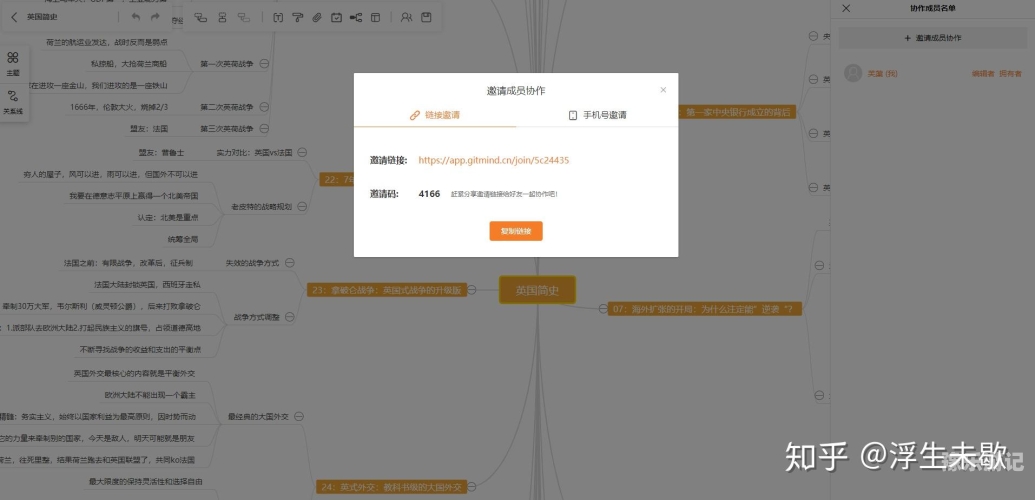Select node 法国大陆封锁英国，西班牙走私
The height and width of the screenshot is (500, 1035).
147,285
